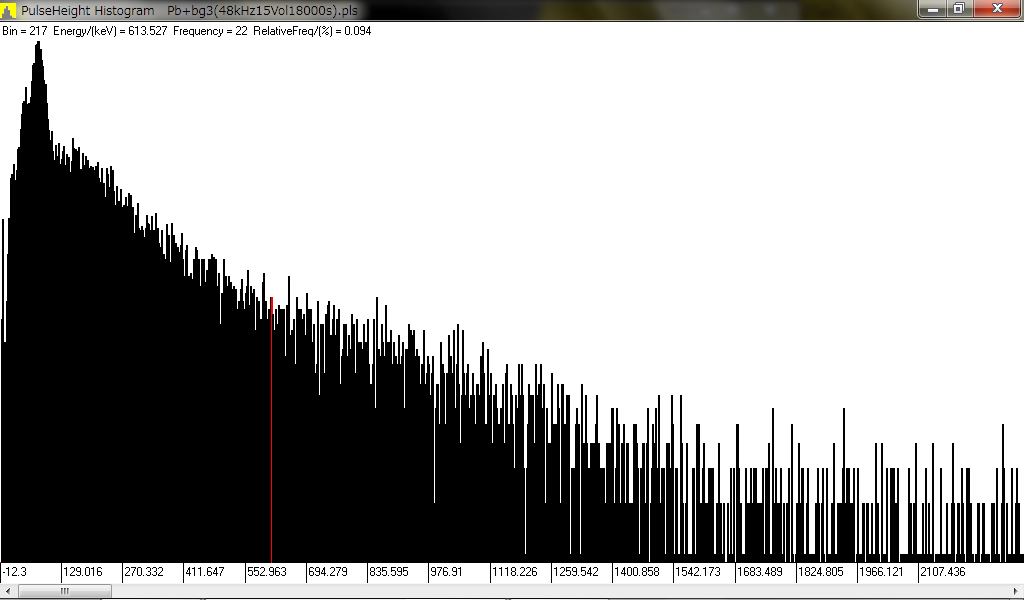The image size is (1024, 600).
Task: Close the PulseHeight Histogram window
Action: tap(998, 9)
